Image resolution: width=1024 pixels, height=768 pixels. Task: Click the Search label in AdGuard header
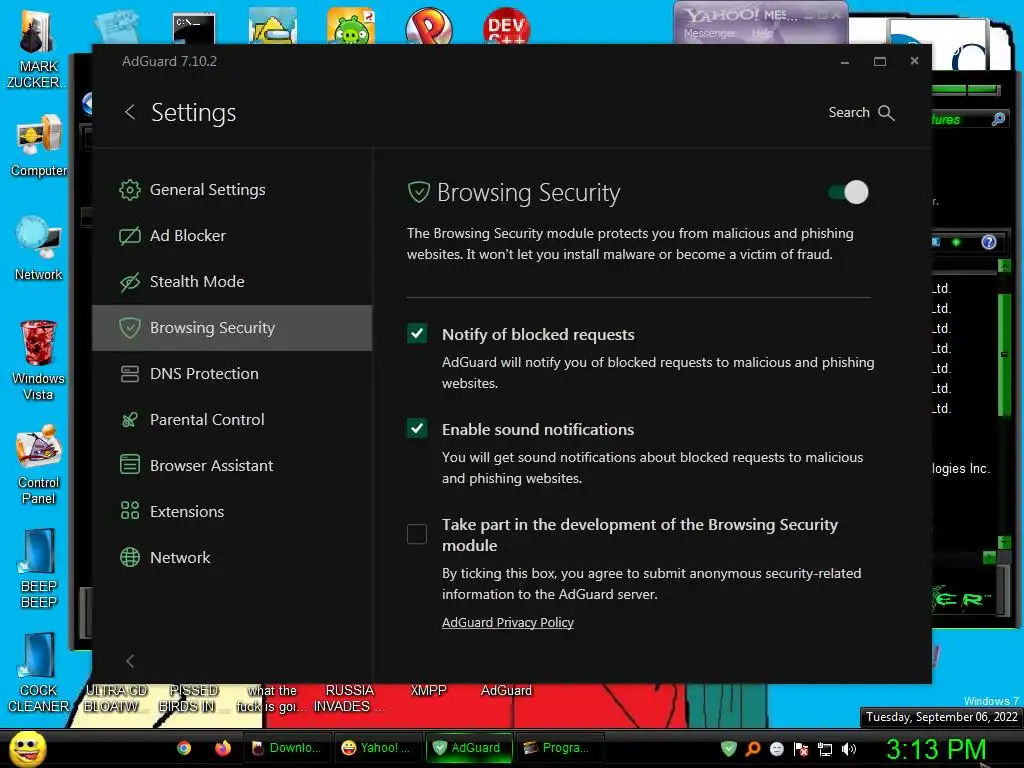(848, 112)
